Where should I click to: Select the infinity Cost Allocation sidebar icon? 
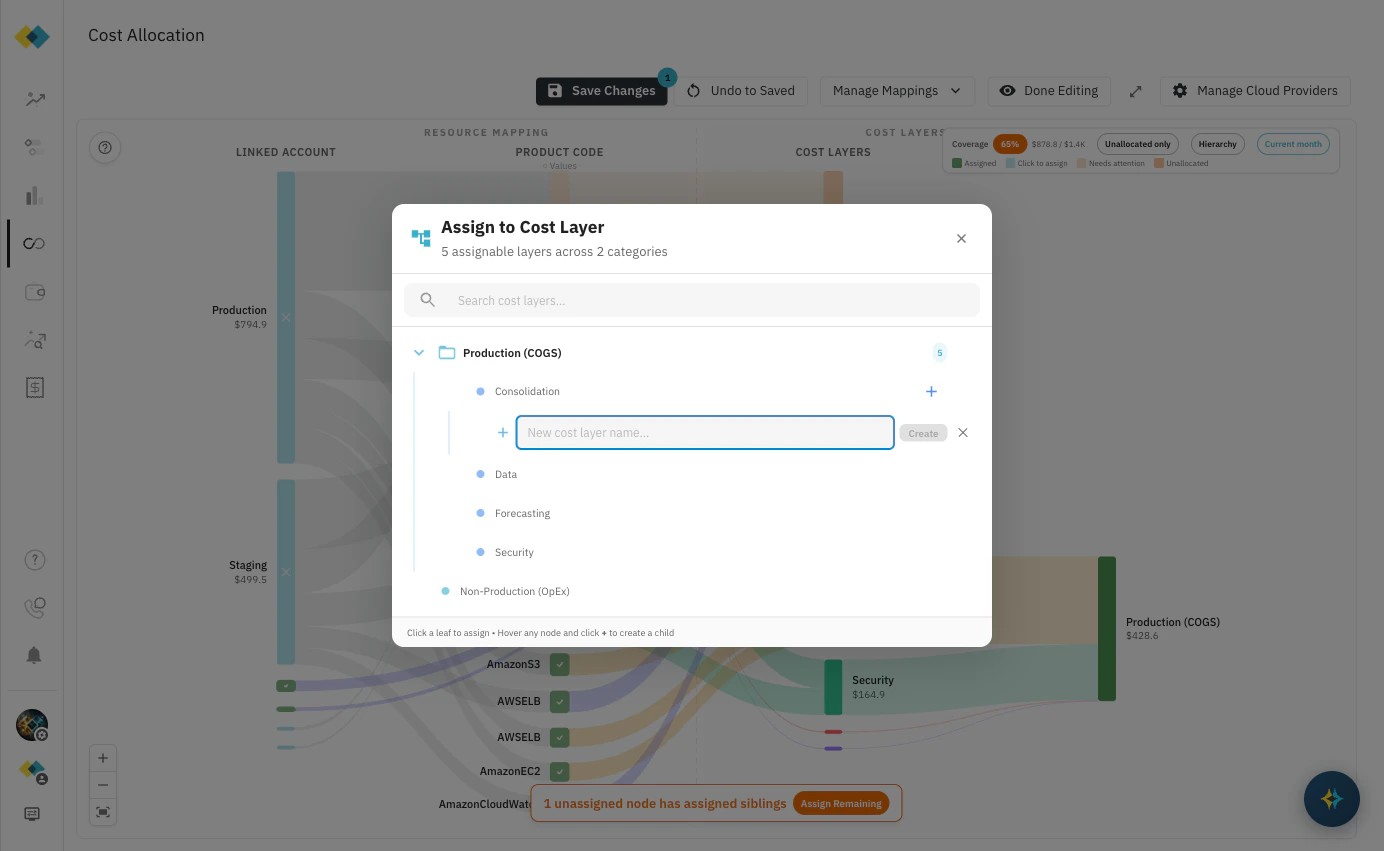click(x=35, y=244)
